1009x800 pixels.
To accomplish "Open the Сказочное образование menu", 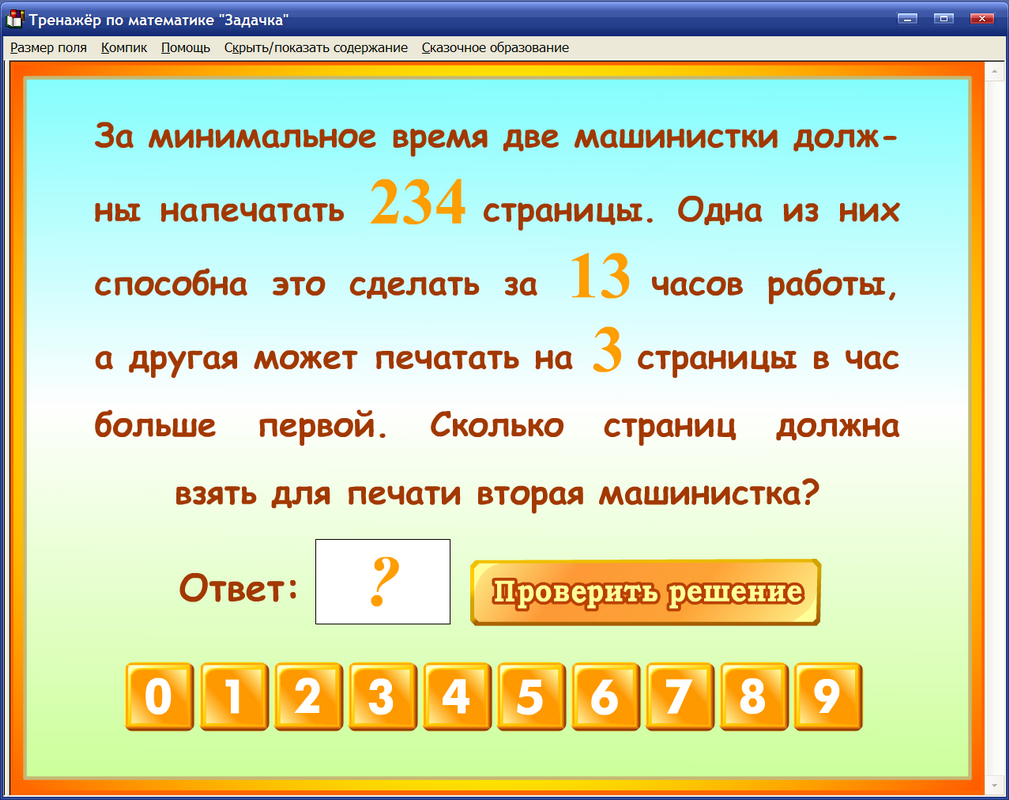I will tap(495, 47).
